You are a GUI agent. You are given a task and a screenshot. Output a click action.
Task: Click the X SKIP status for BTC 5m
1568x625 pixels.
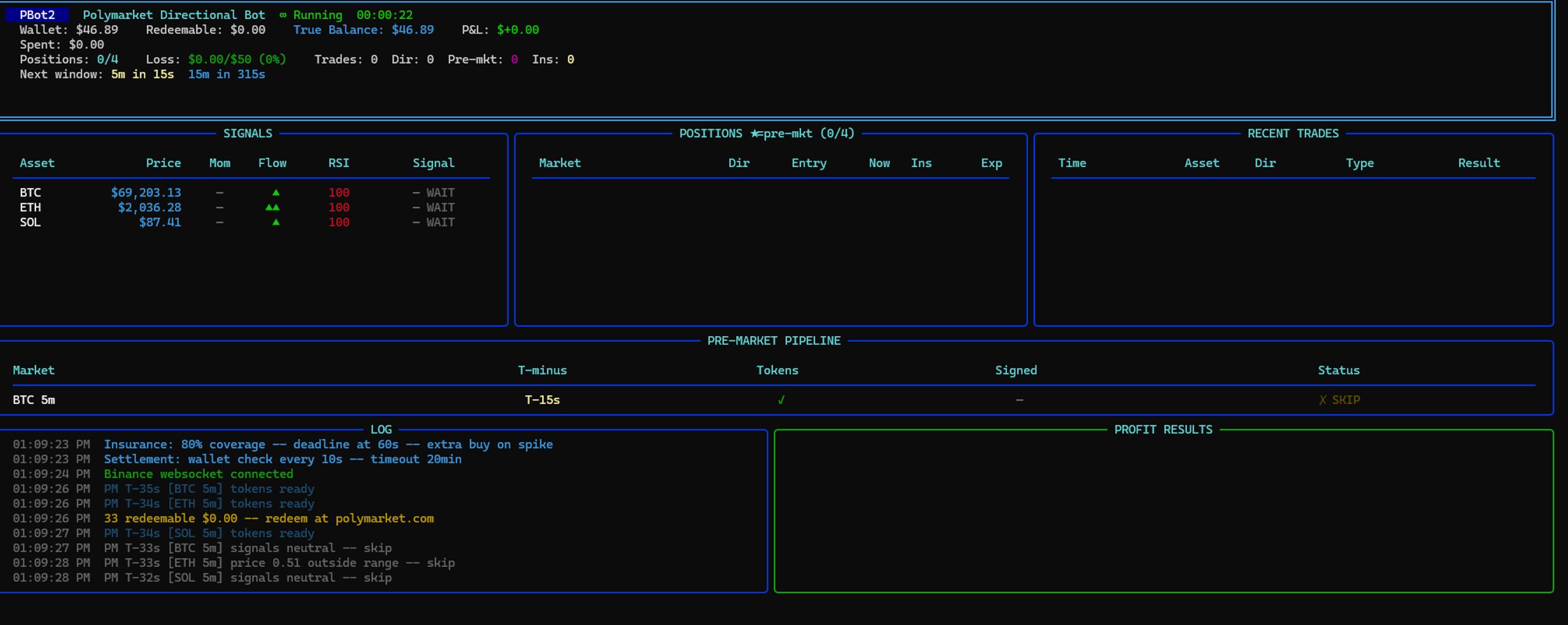[1339, 400]
